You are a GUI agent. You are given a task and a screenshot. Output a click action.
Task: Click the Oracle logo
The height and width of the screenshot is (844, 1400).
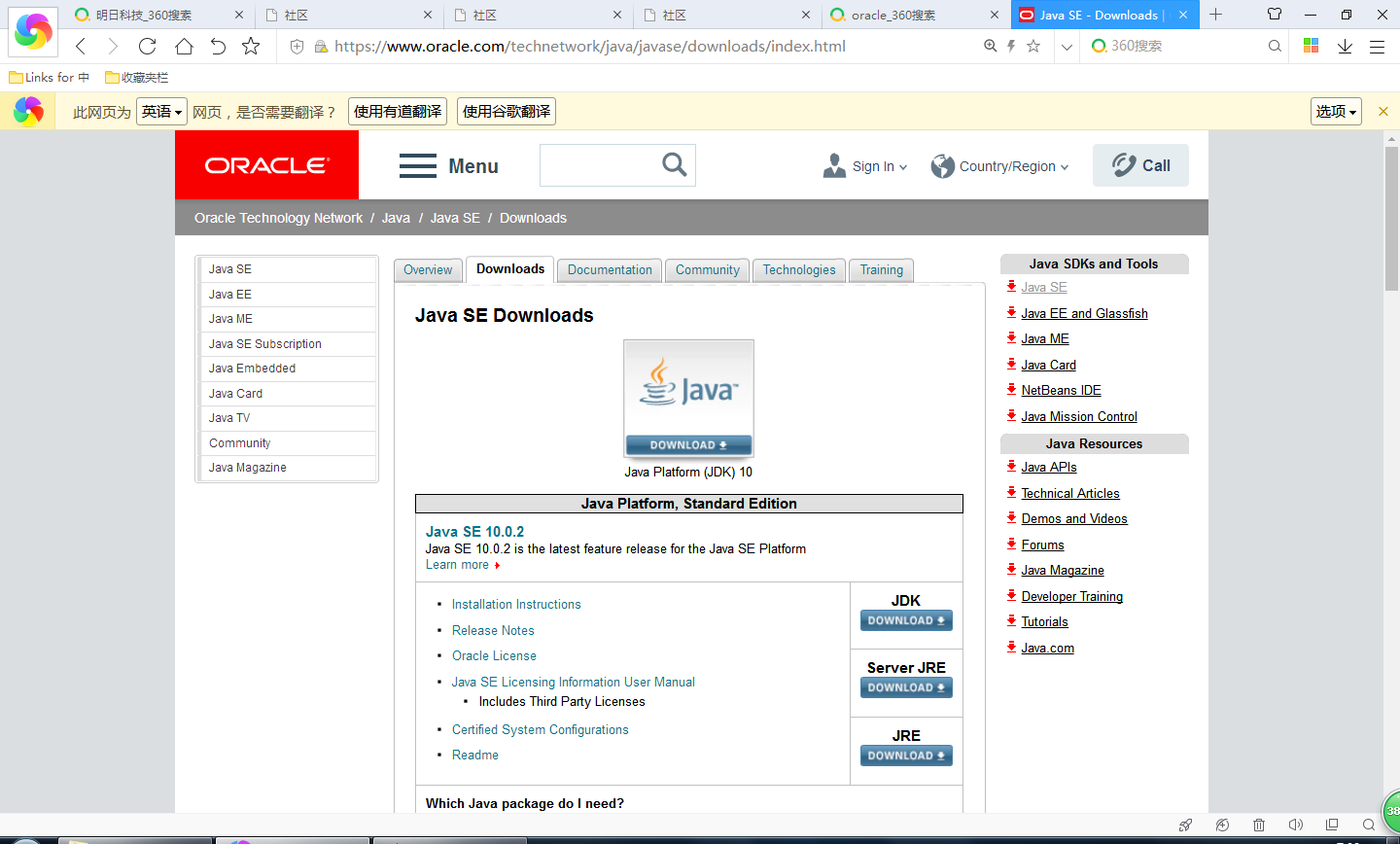[266, 165]
